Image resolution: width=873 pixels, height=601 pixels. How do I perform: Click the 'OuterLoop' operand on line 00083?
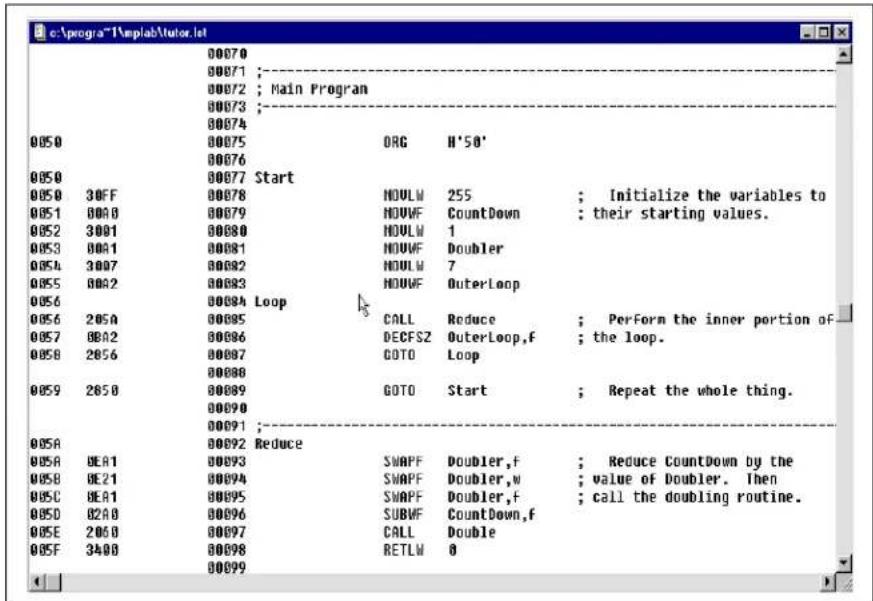click(483, 284)
